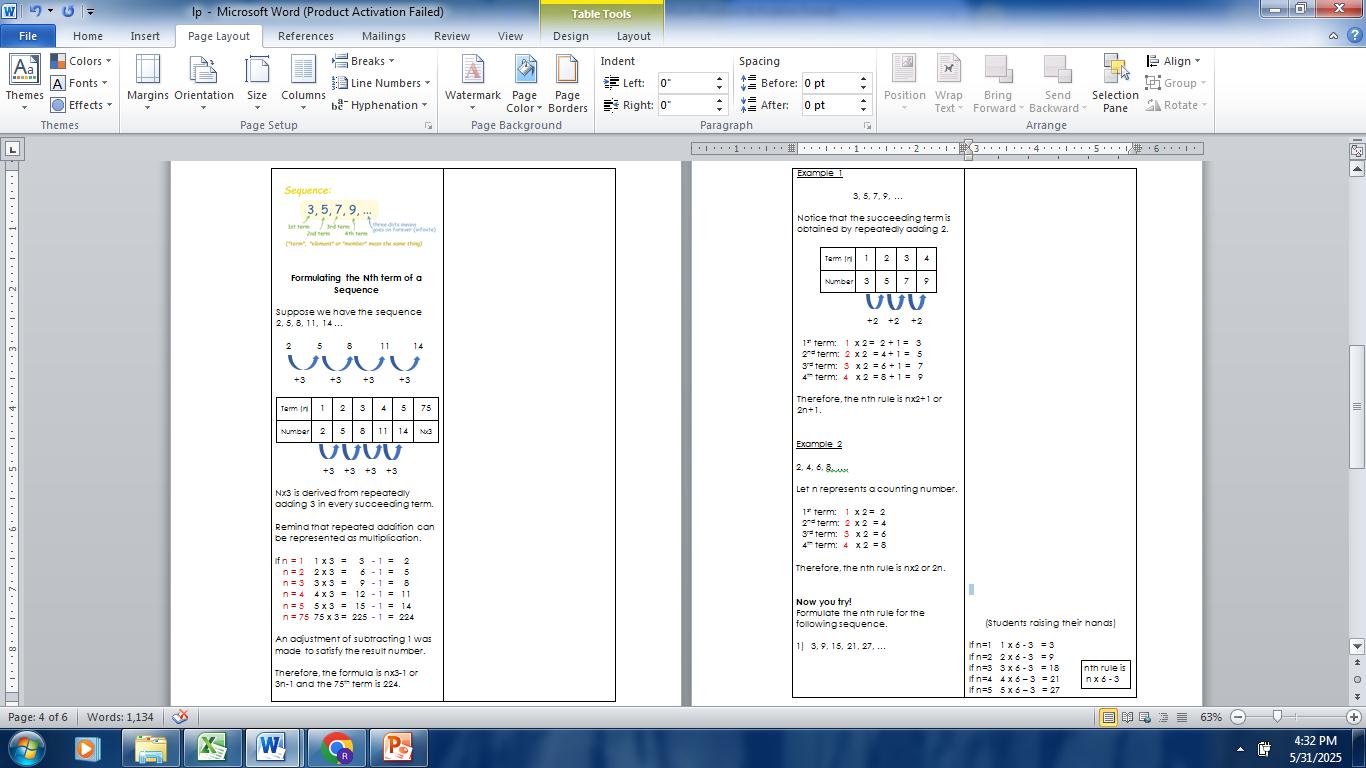Launch Windows Media Player from taskbar
1366x768 pixels.
pos(86,748)
